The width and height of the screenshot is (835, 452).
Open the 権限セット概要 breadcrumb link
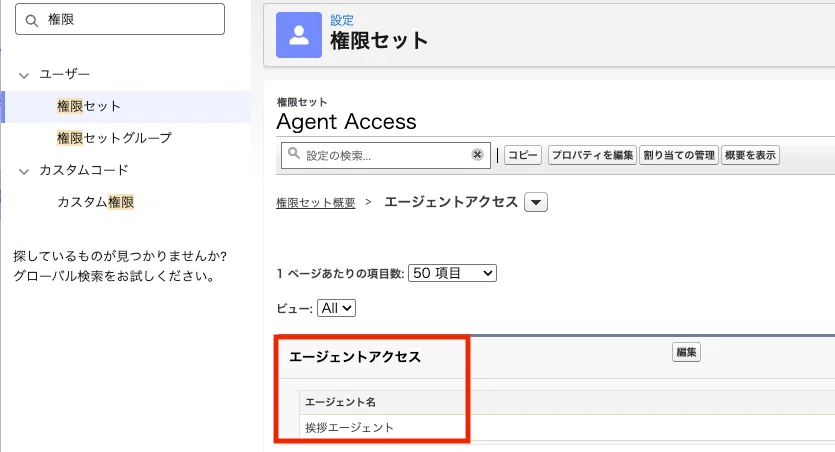[x=316, y=203]
